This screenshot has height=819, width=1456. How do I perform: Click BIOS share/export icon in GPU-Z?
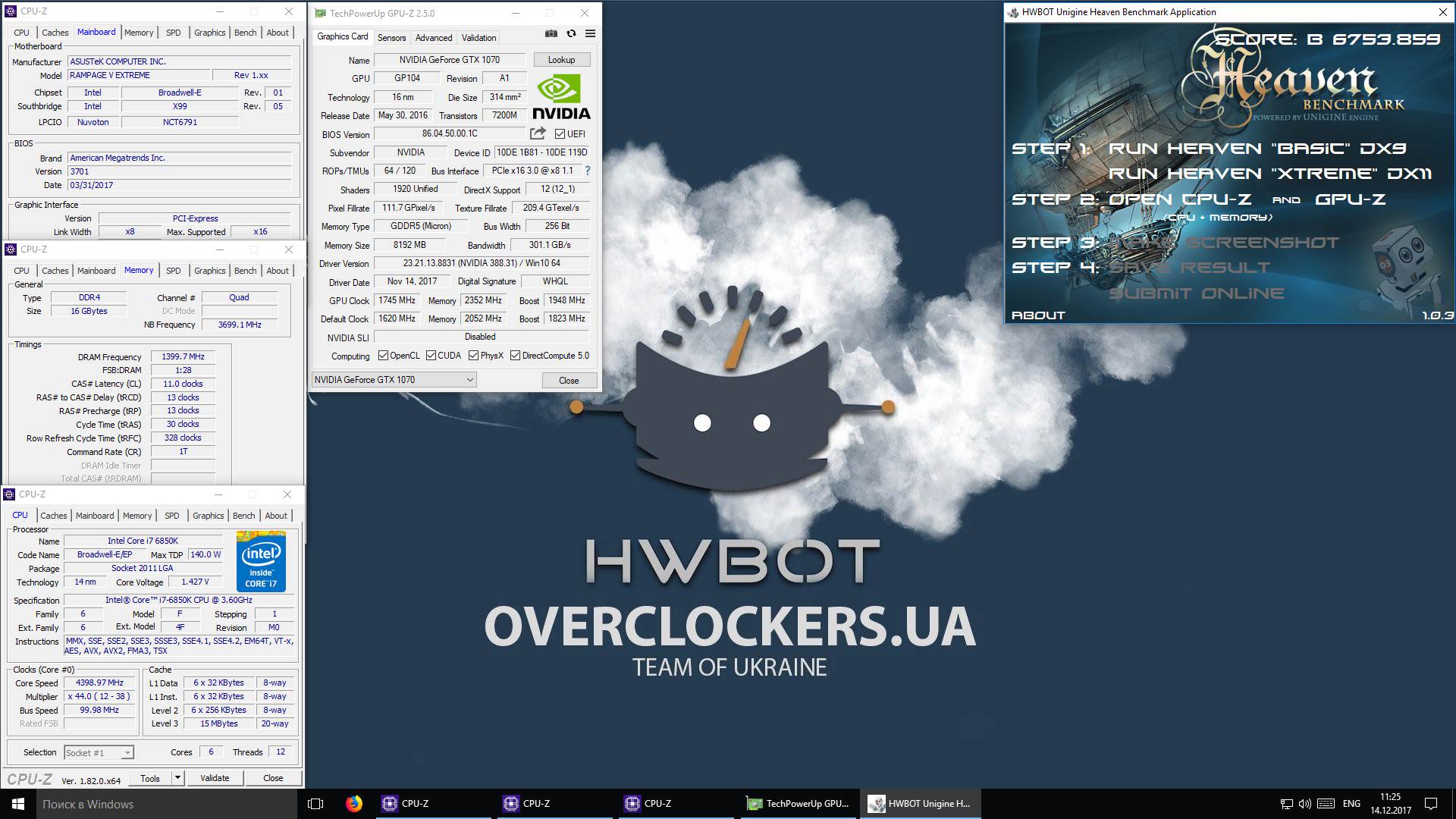pyautogui.click(x=538, y=133)
